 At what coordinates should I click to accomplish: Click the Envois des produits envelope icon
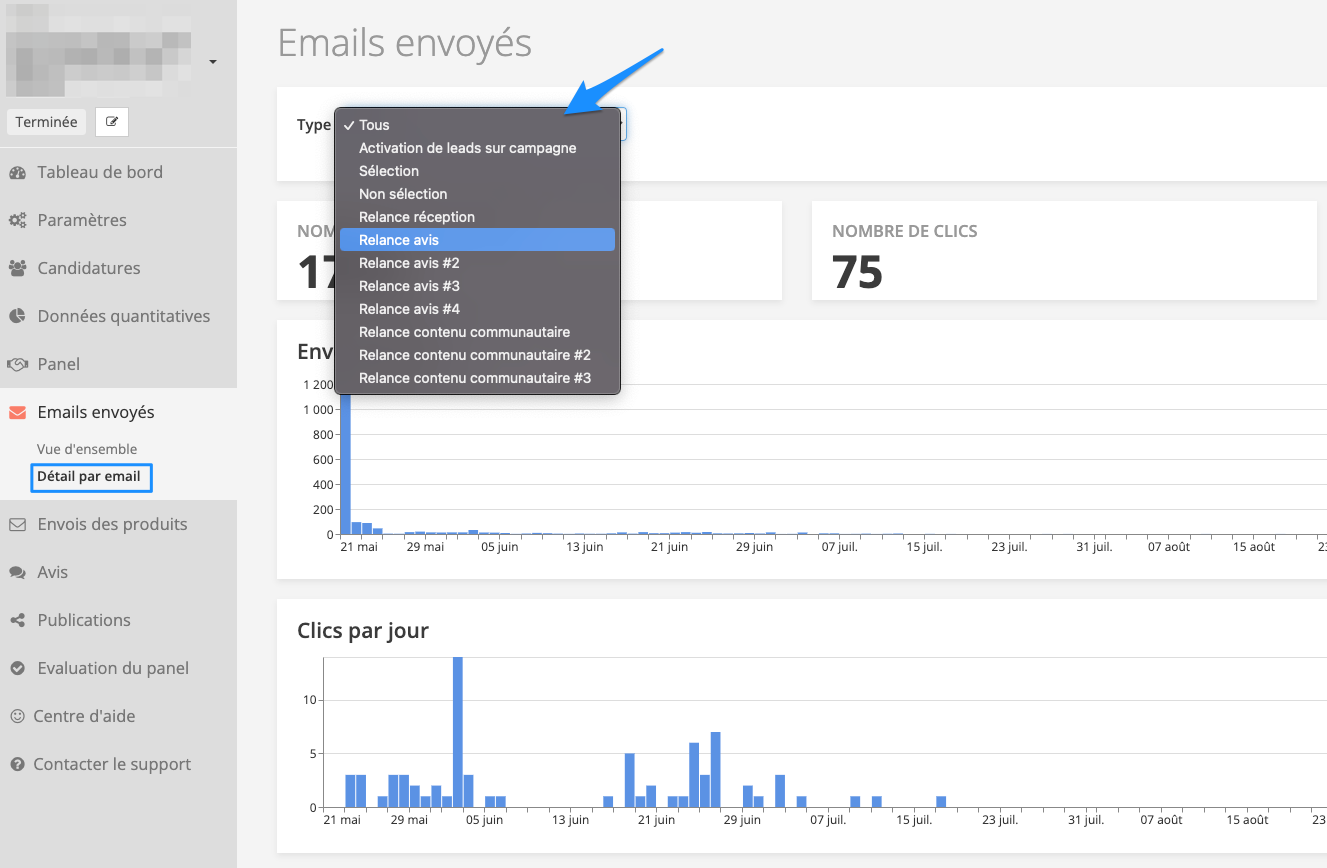[x=17, y=524]
